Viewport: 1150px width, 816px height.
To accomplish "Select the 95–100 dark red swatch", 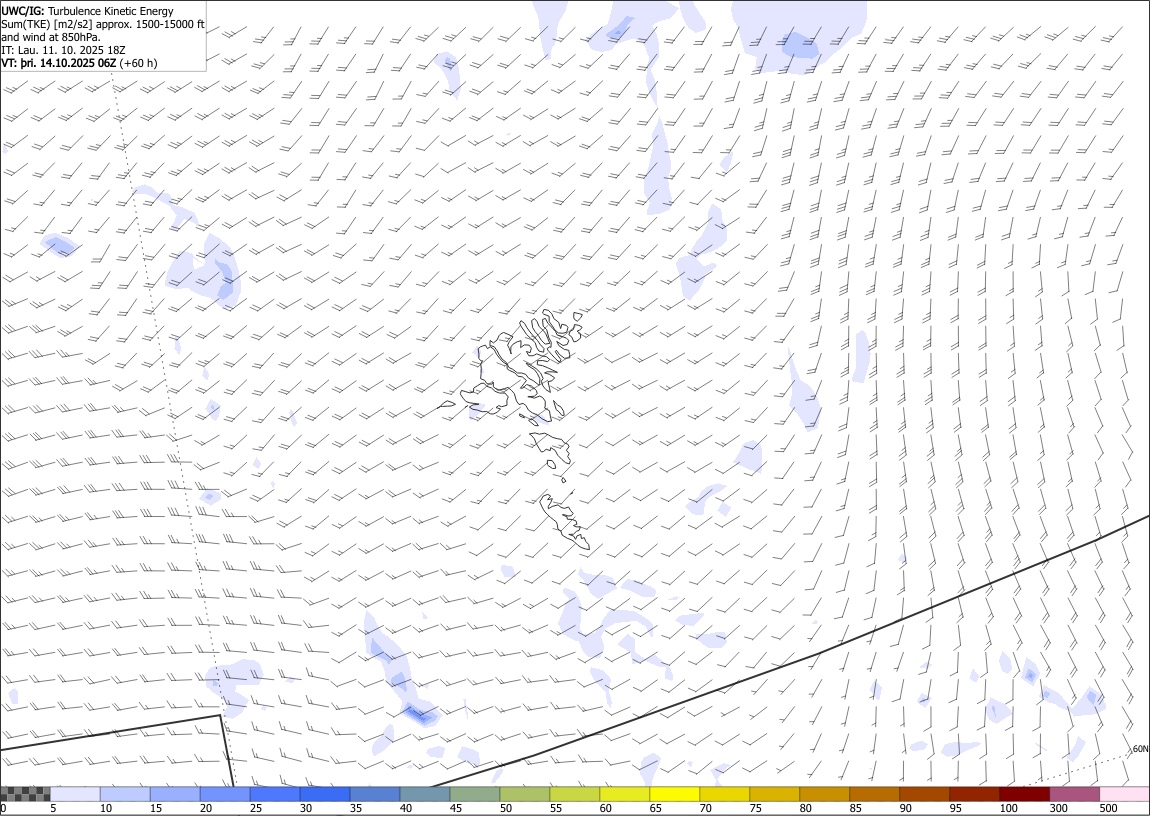I will [975, 794].
